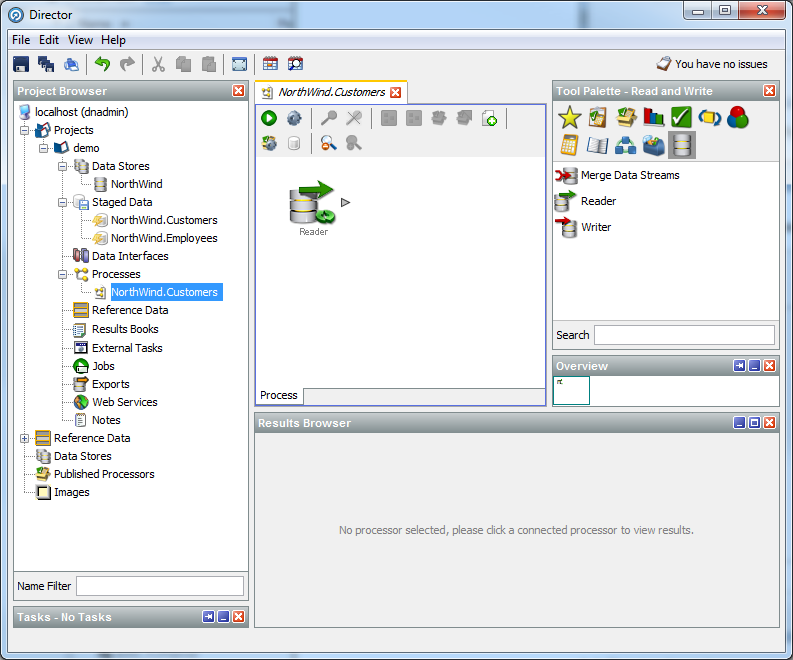The width and height of the screenshot is (793, 660).
Task: Open process execution preferences gear icon
Action: pyautogui.click(x=294, y=118)
